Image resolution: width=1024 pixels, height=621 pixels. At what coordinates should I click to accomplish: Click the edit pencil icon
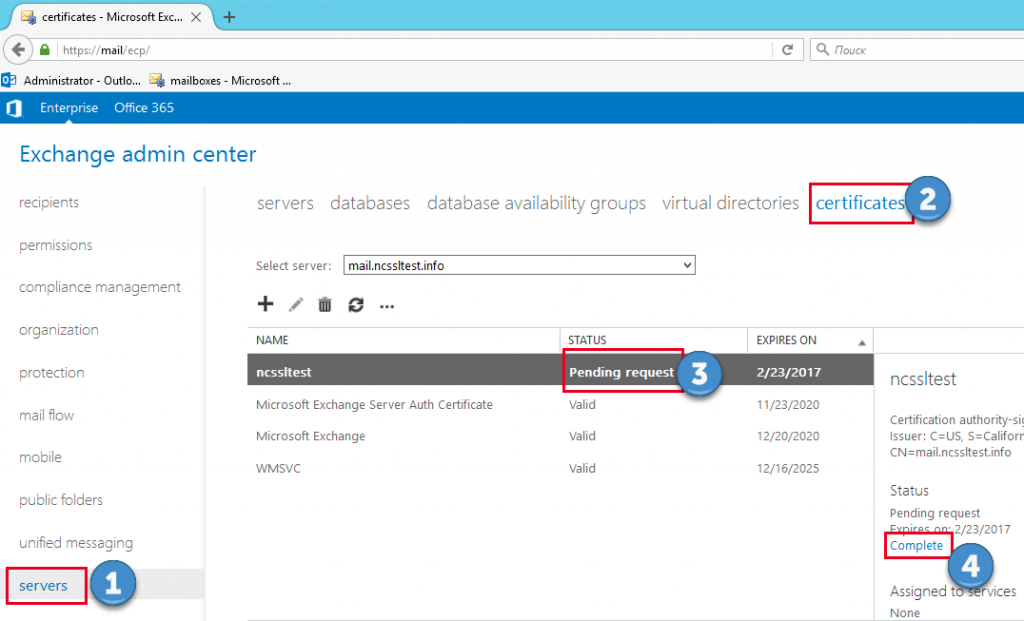[x=296, y=304]
